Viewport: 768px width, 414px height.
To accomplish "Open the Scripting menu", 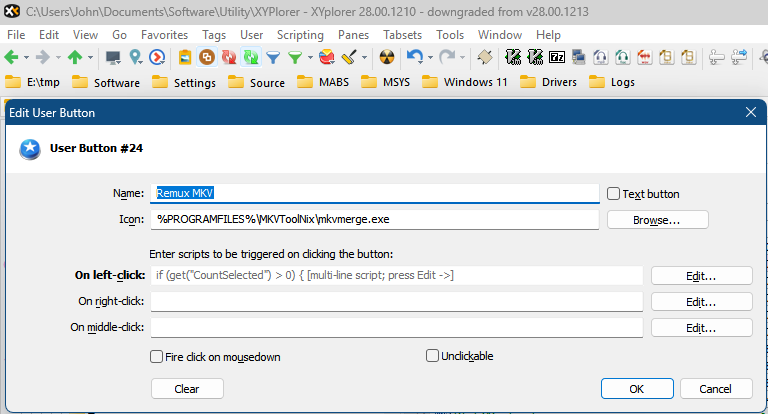I will point(299,35).
